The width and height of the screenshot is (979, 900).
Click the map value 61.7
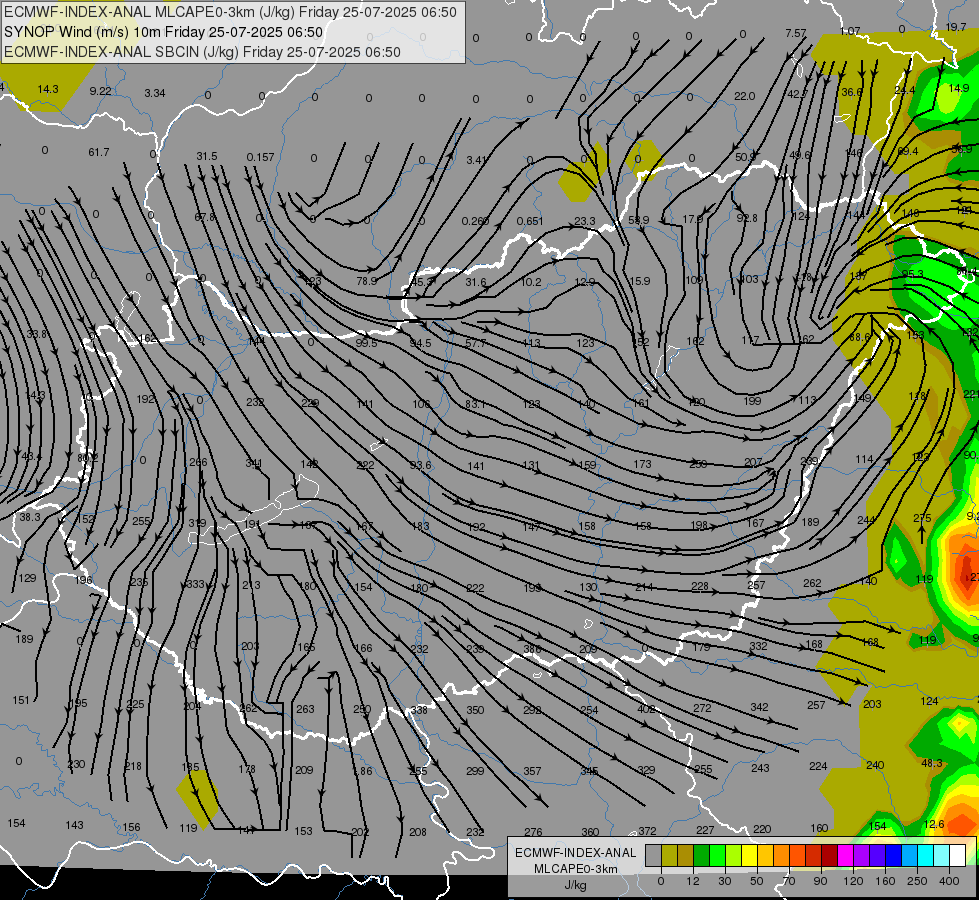point(99,152)
